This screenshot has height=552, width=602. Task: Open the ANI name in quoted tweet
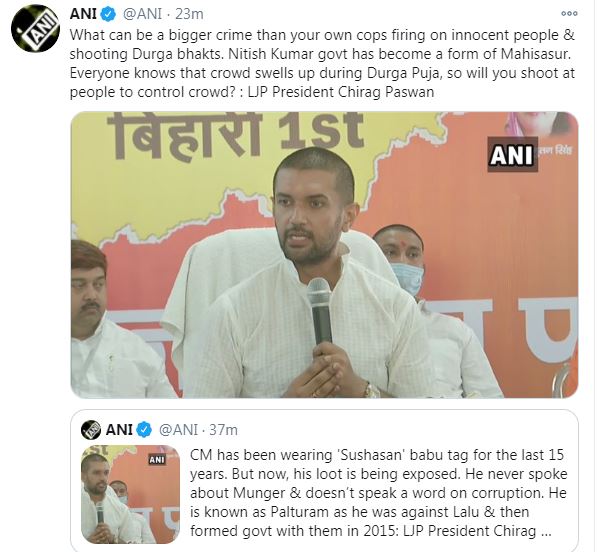pyautogui.click(x=119, y=430)
